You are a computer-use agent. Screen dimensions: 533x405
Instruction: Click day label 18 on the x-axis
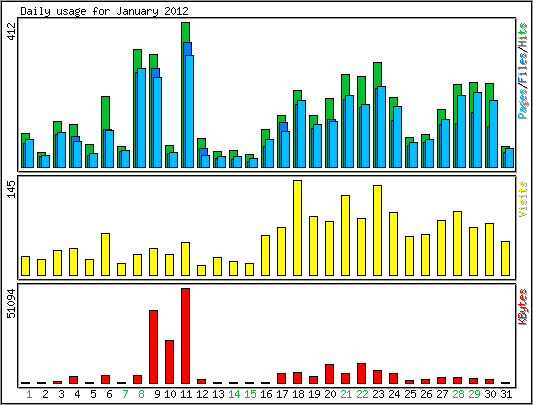(x=298, y=394)
